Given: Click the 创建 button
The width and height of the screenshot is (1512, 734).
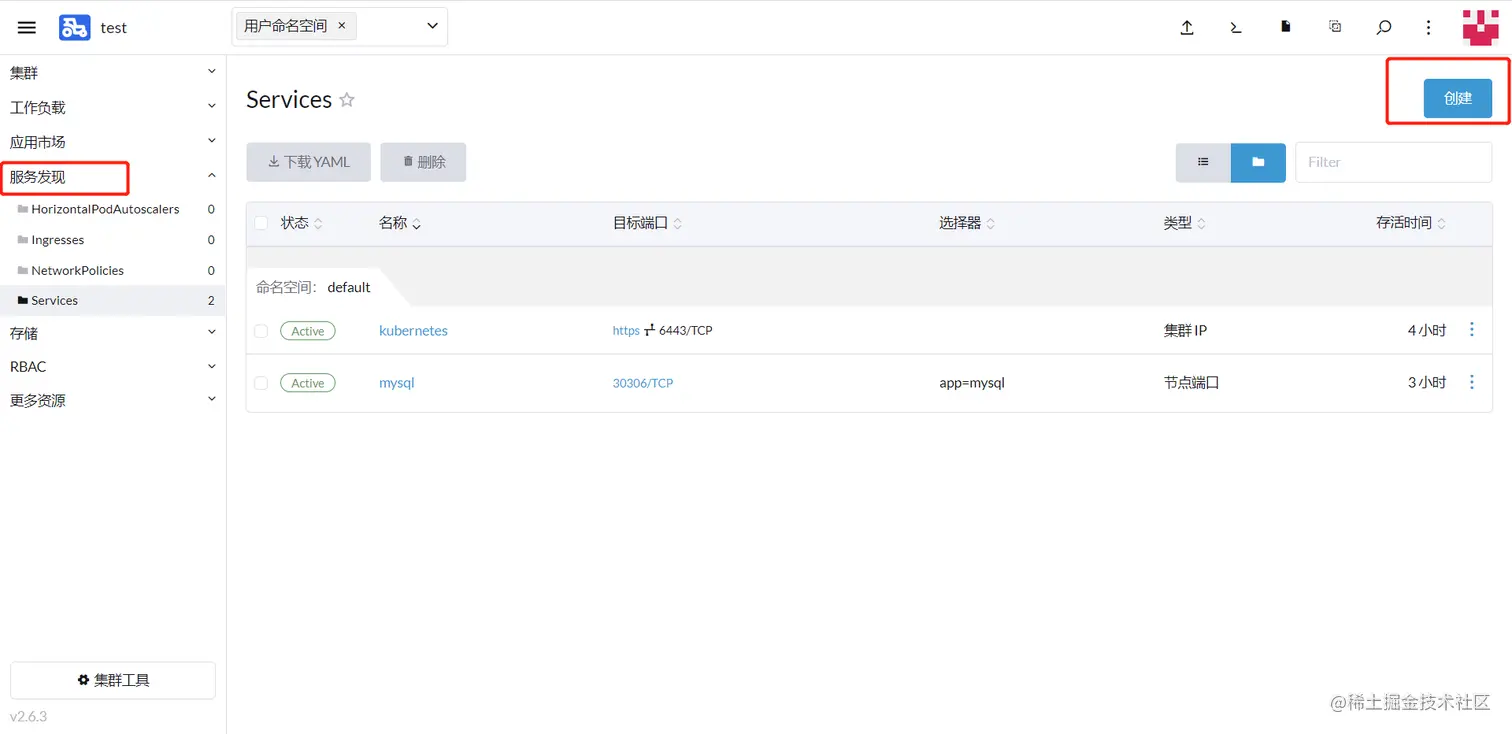Looking at the screenshot, I should pos(1458,98).
